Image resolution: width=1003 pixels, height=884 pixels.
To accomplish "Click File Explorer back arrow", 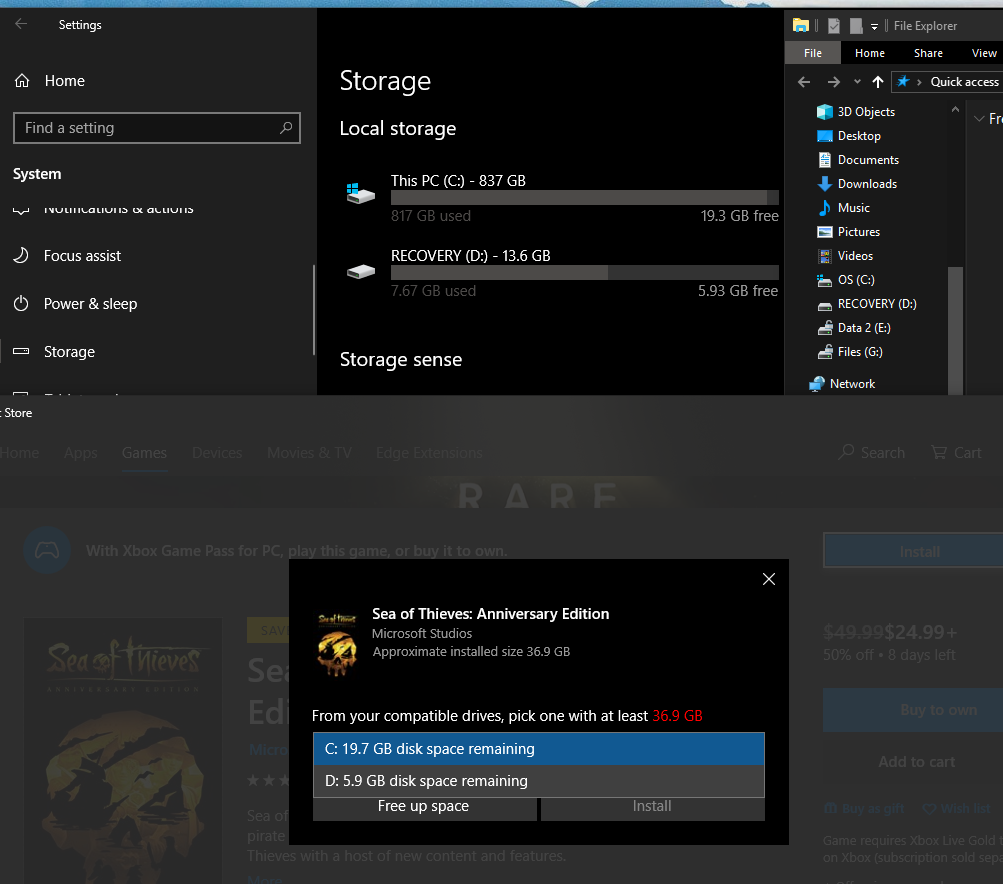I will coord(804,82).
